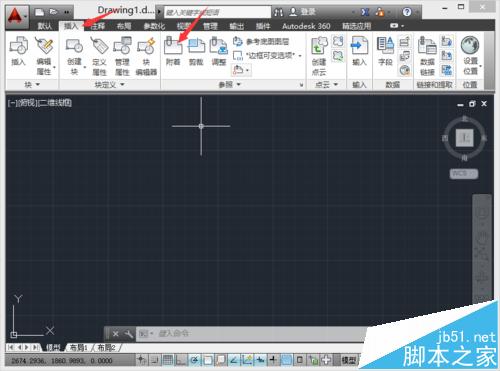
Task: Click the coordinates readout in status bar
Action: click(62, 361)
